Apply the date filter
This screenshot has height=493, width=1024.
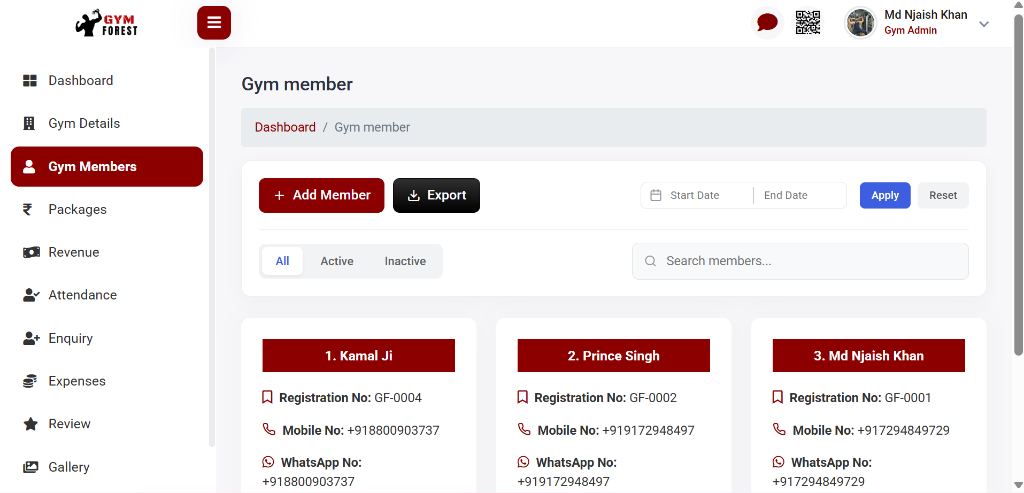[x=885, y=195]
